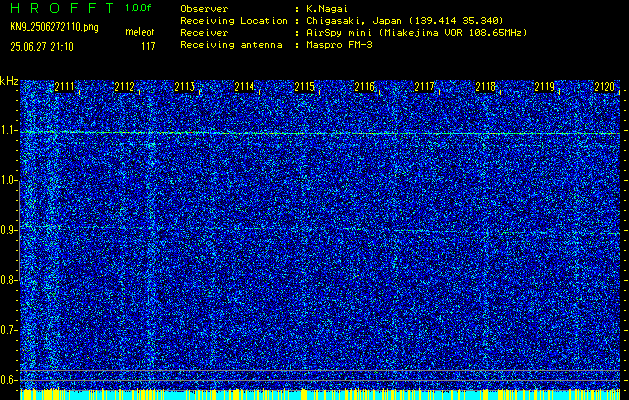Click the date stamp 25.06.27 21:10

[42, 47]
